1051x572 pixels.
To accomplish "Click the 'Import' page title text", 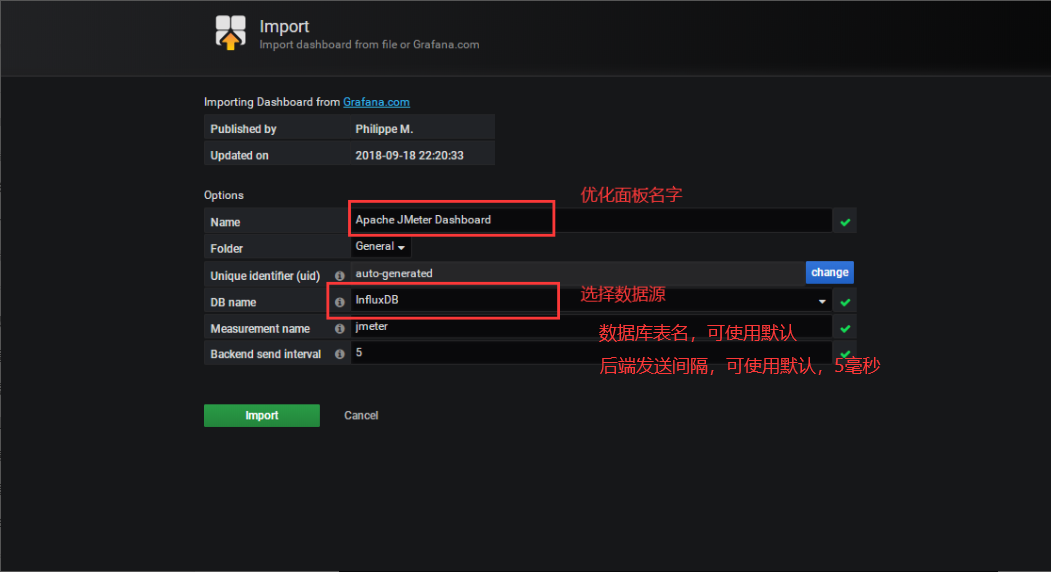I will point(284,27).
